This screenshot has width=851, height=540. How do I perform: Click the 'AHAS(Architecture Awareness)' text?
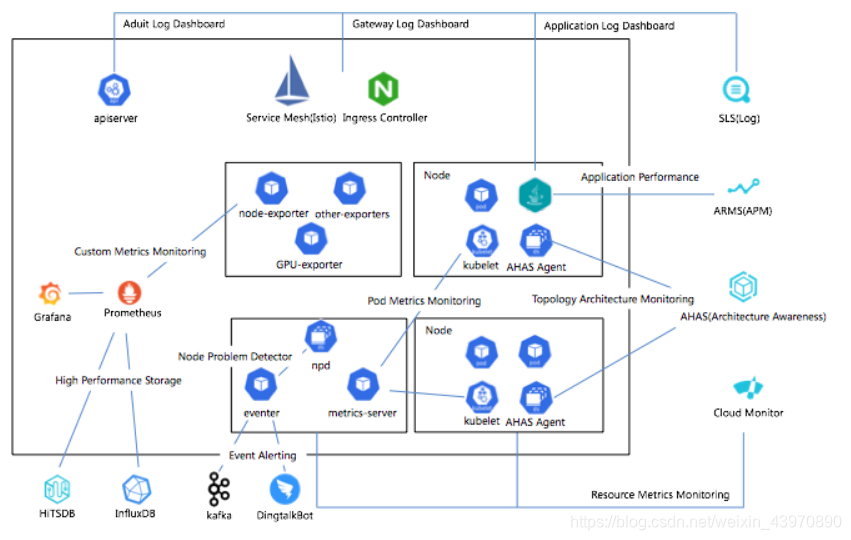pyautogui.click(x=753, y=316)
